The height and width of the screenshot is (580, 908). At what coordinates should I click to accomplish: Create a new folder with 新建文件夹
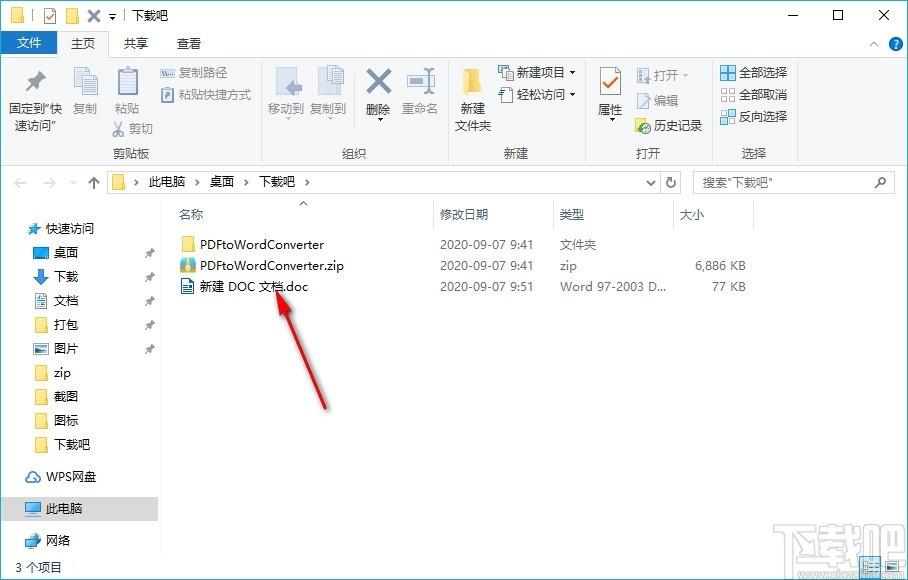coord(473,100)
